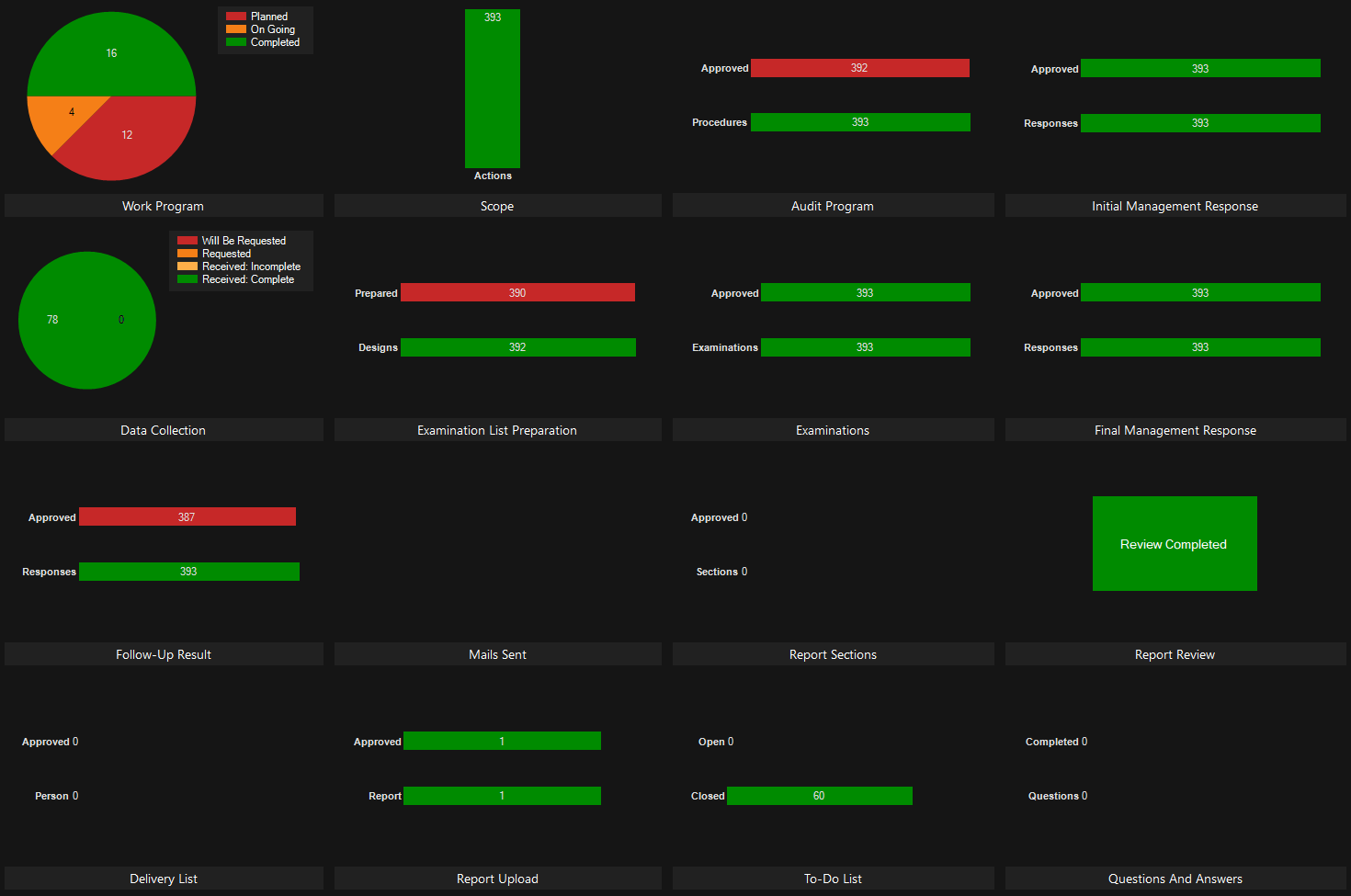The height and width of the screenshot is (896, 1351).
Task: Open the Examinations tile header
Action: [x=833, y=430]
